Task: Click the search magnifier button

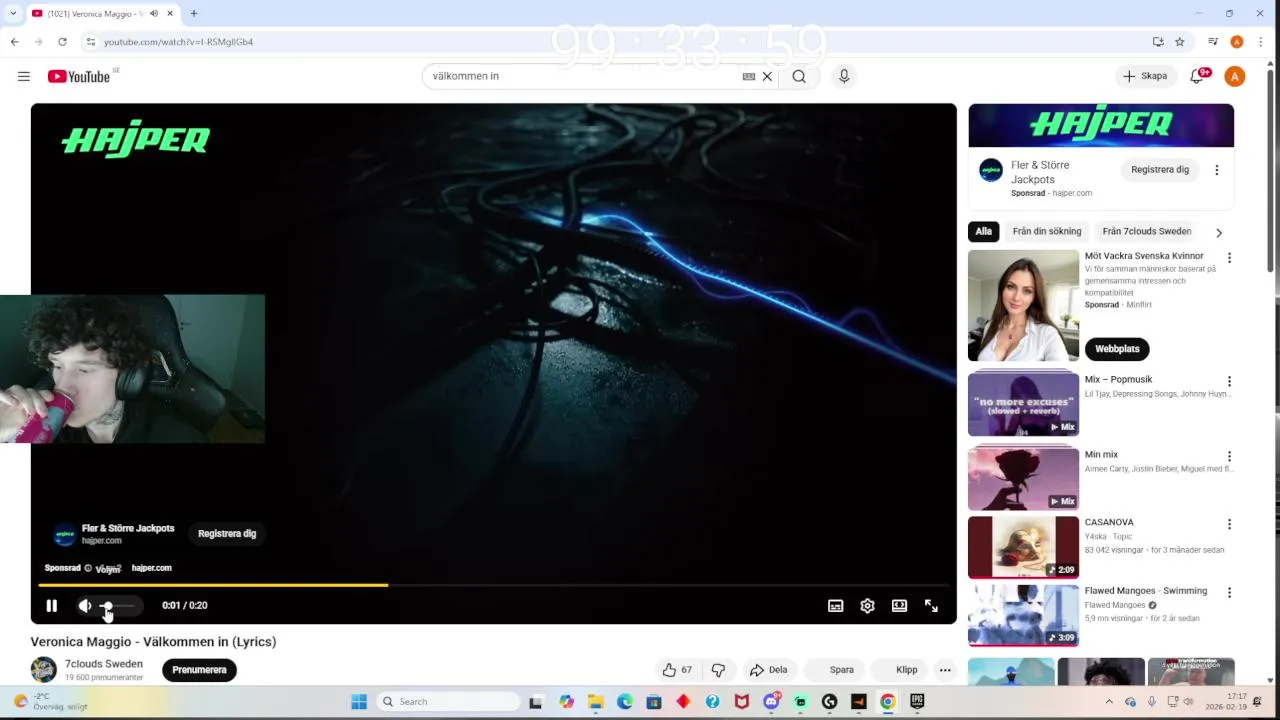Action: tap(799, 76)
